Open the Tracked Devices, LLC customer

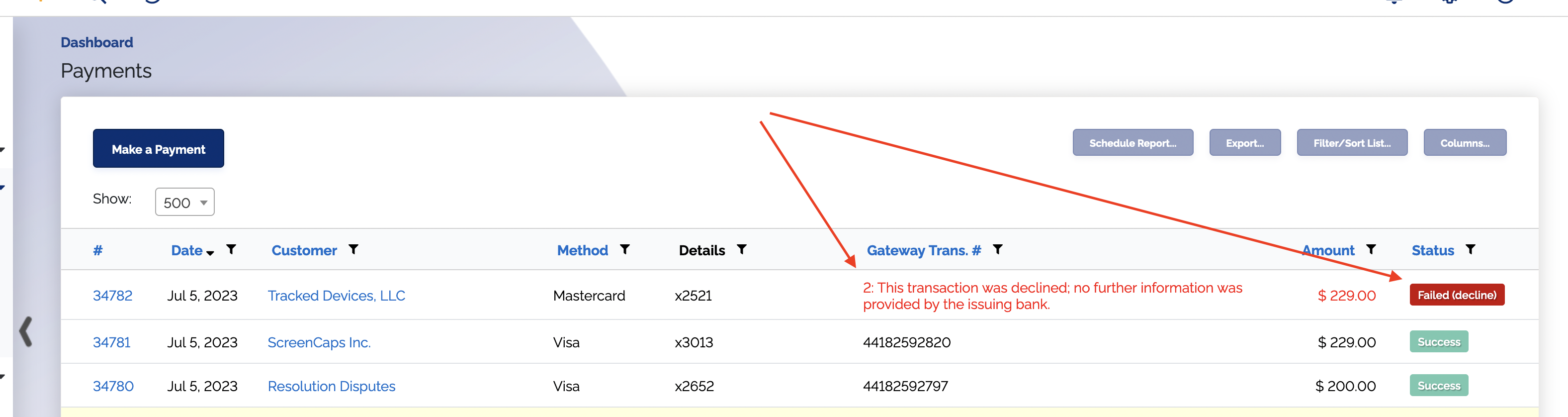(336, 296)
